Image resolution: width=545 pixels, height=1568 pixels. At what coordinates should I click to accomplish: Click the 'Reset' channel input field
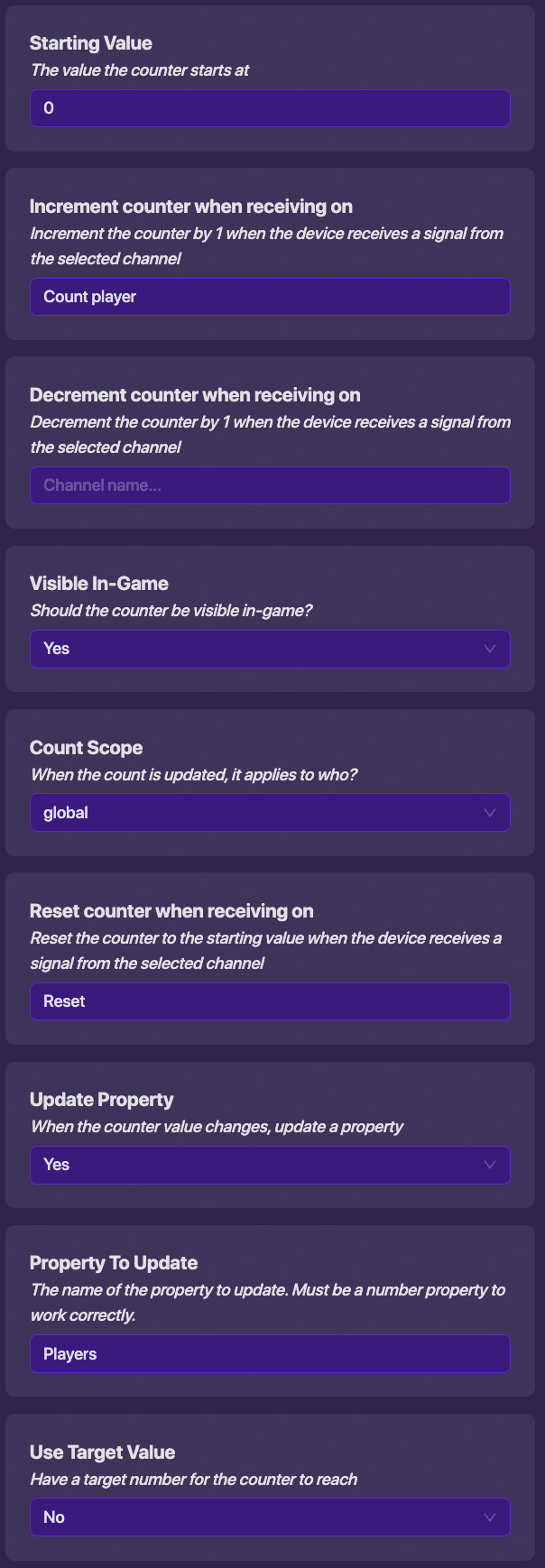(x=270, y=1001)
